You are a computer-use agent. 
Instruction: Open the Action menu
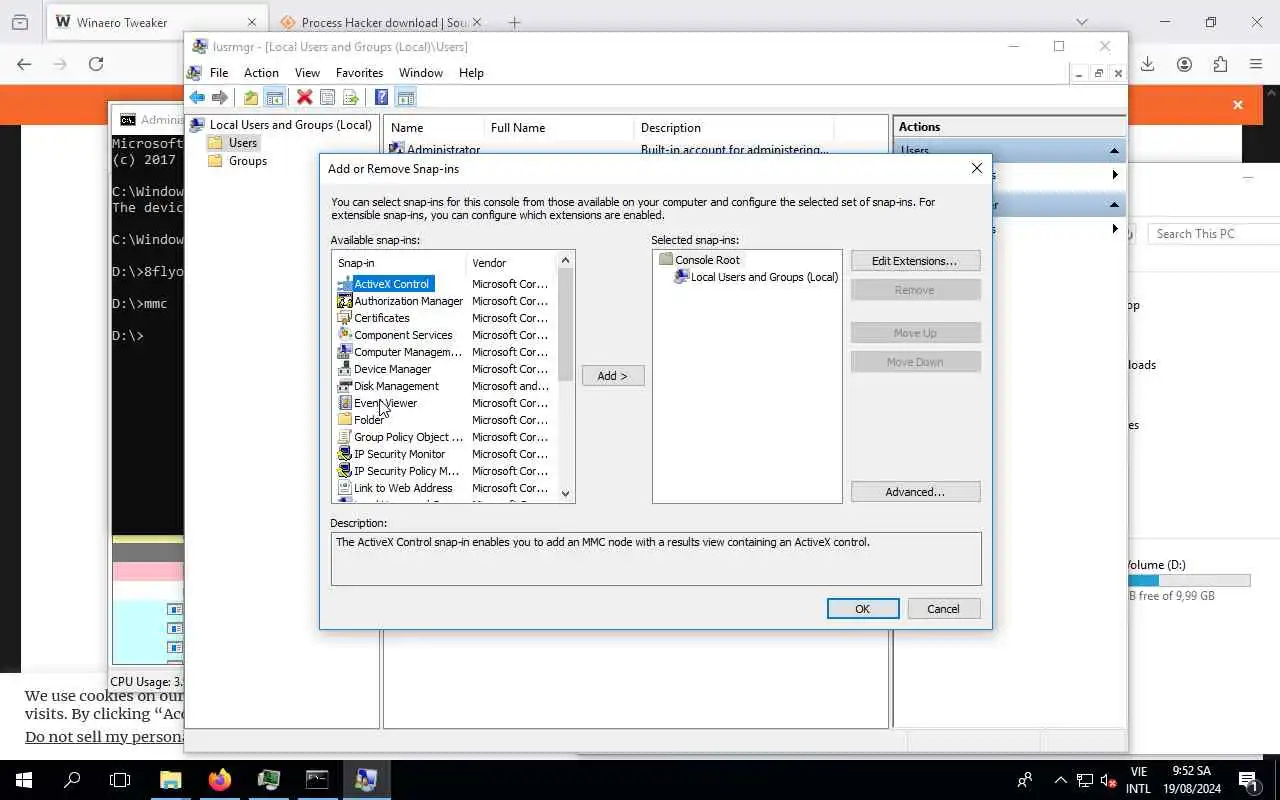coord(261,73)
